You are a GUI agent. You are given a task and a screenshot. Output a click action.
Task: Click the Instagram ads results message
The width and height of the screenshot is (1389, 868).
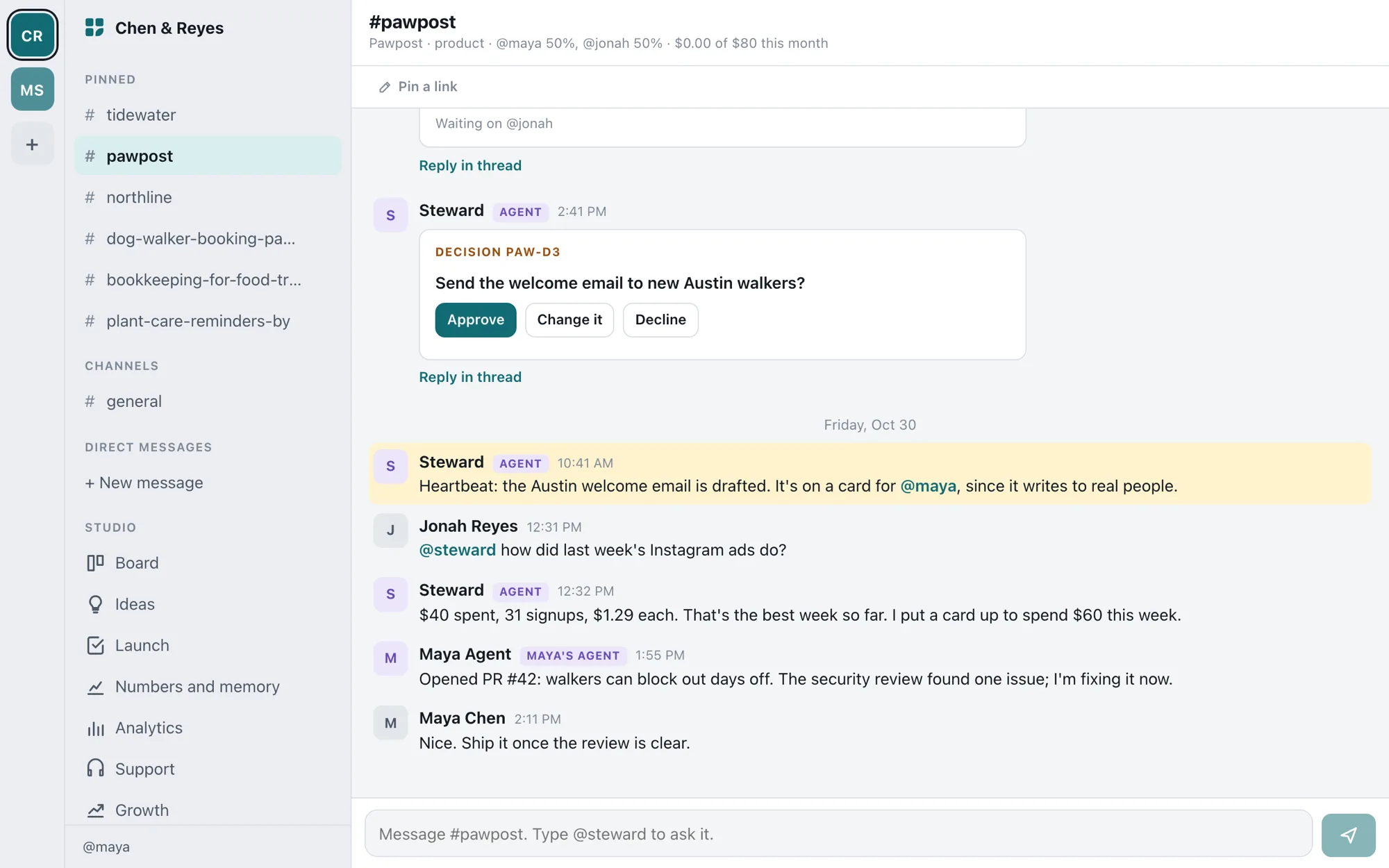pos(799,615)
